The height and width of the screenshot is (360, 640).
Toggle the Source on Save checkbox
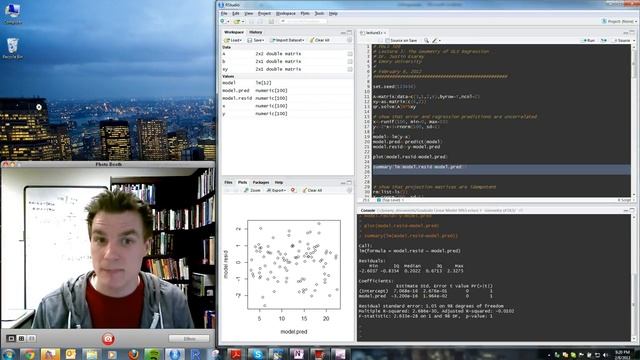point(387,40)
